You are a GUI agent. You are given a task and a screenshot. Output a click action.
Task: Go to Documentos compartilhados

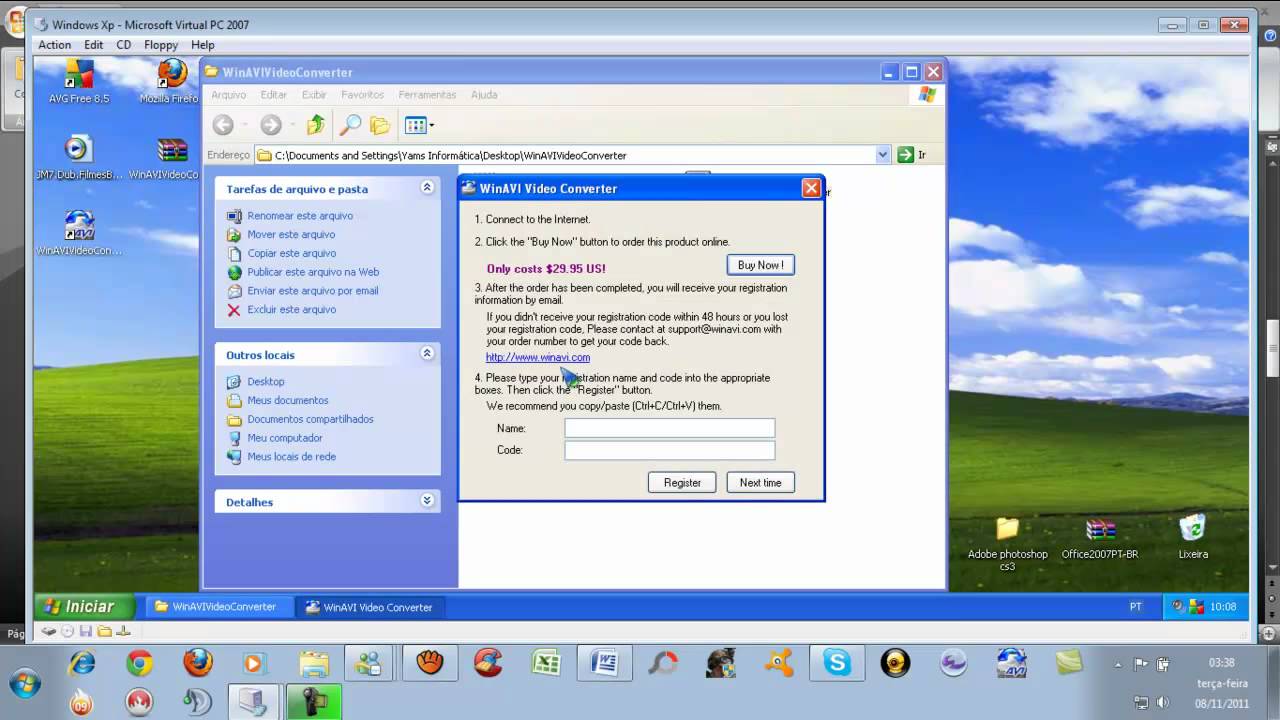tap(310, 420)
